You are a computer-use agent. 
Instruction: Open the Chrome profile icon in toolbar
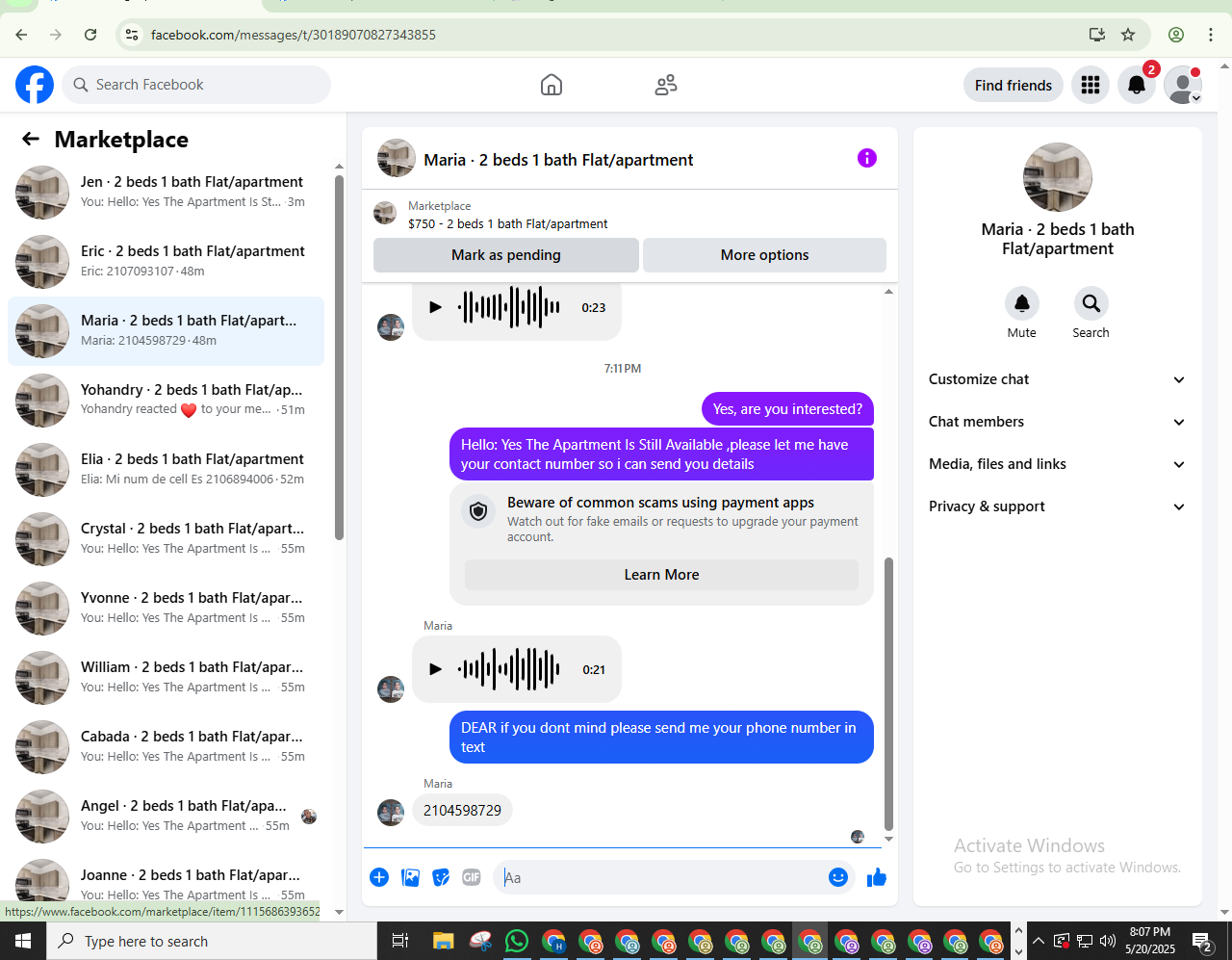click(1176, 35)
